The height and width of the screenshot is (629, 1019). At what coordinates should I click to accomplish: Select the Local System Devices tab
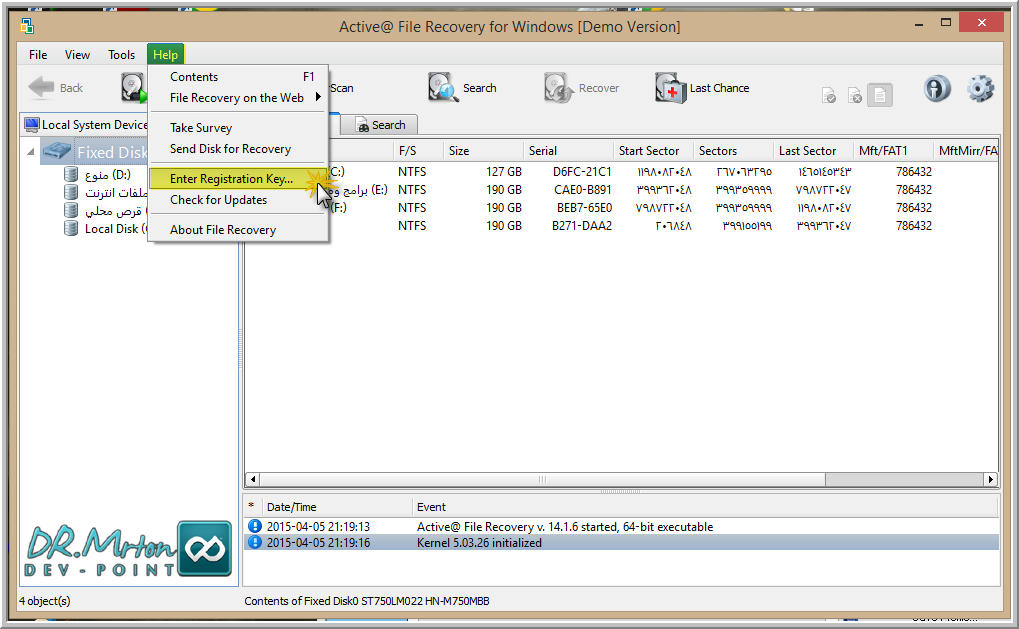(84, 125)
